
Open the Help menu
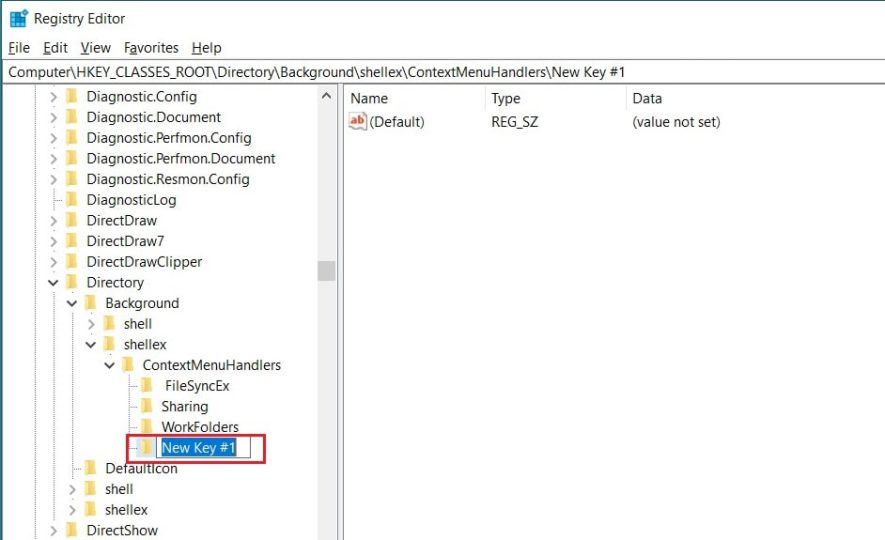[x=207, y=48]
